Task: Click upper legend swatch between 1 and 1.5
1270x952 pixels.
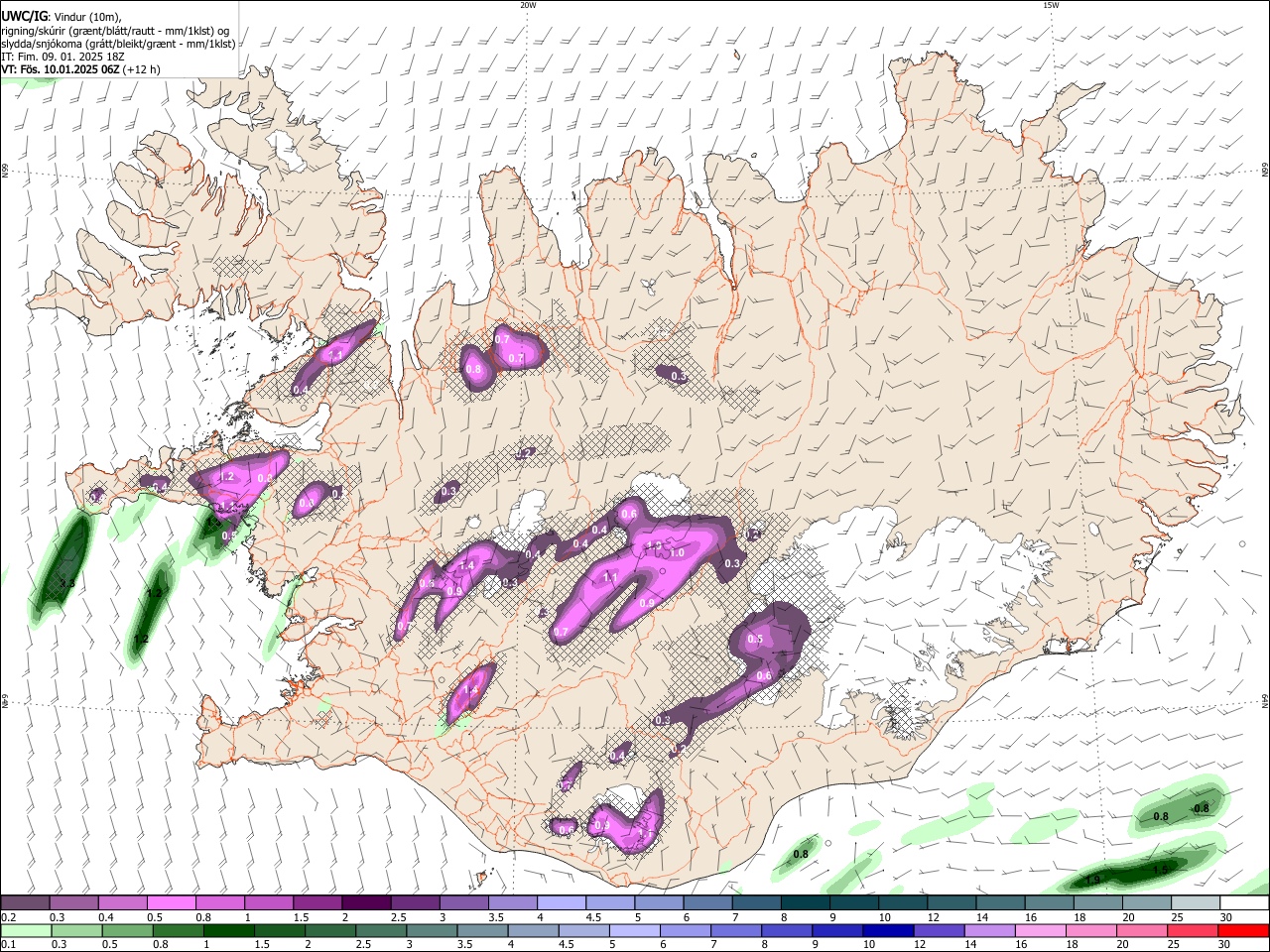Action: click(269, 902)
